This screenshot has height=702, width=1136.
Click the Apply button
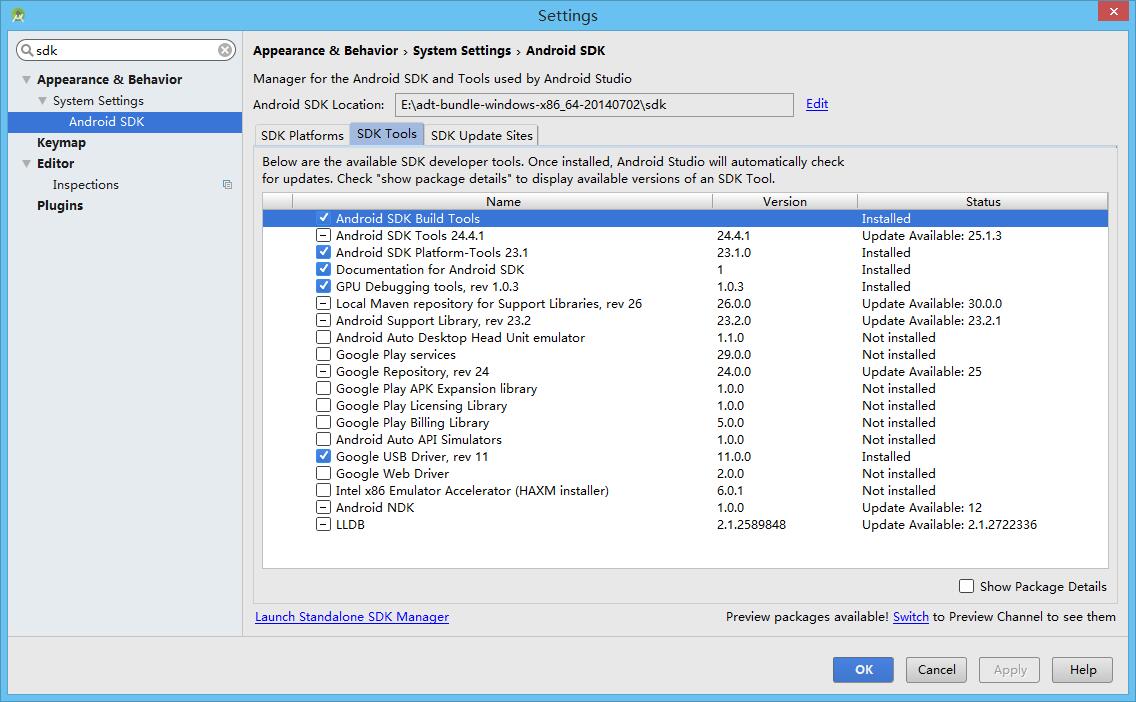point(1010,670)
